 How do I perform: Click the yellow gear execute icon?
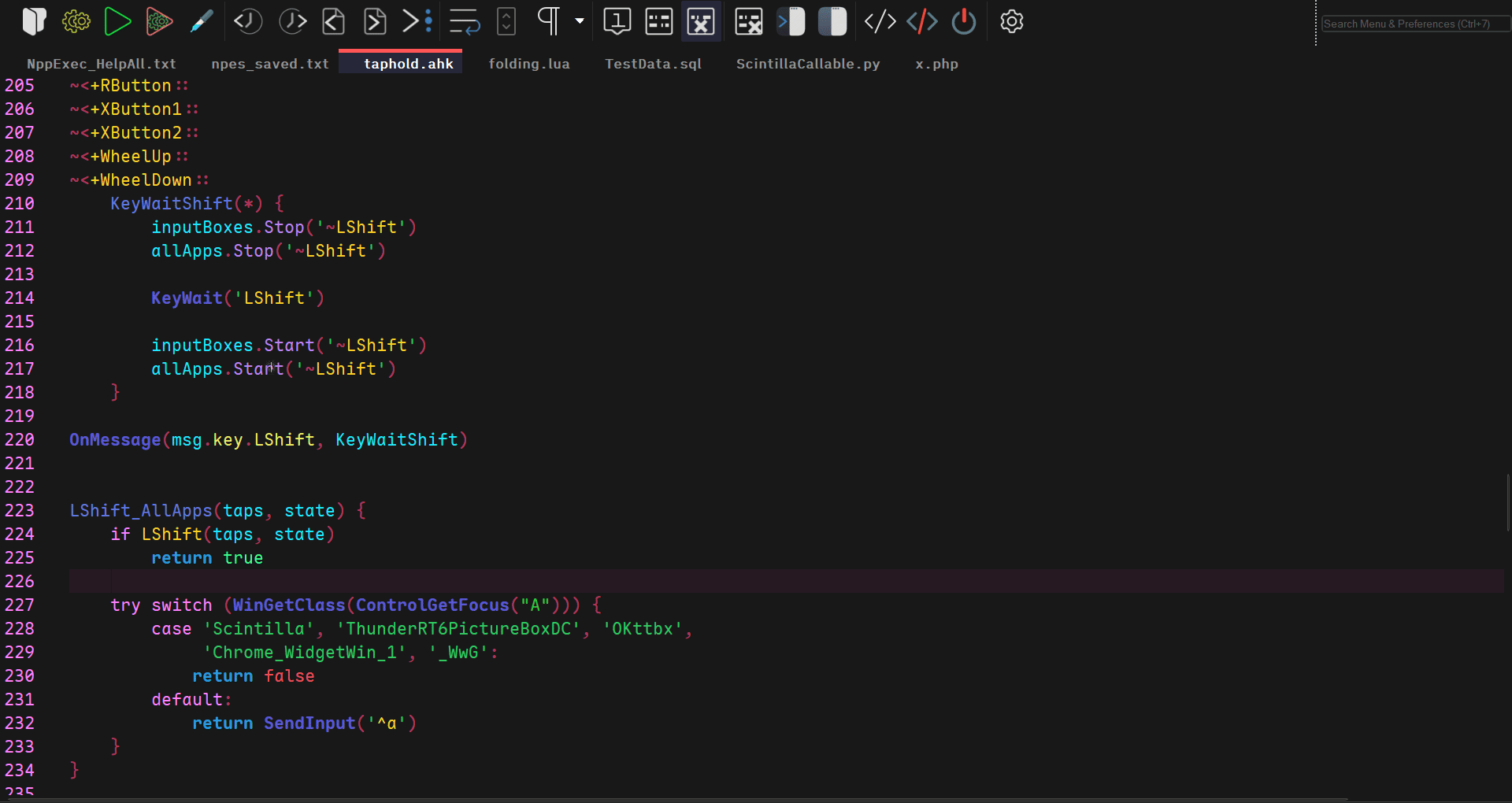(76, 21)
